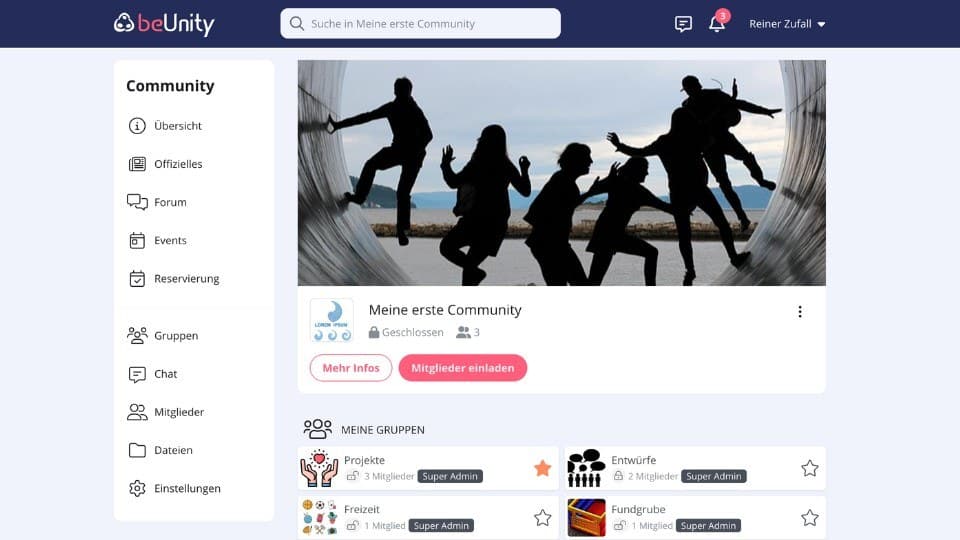
Task: Star the Fundgrube group
Action: (809, 518)
